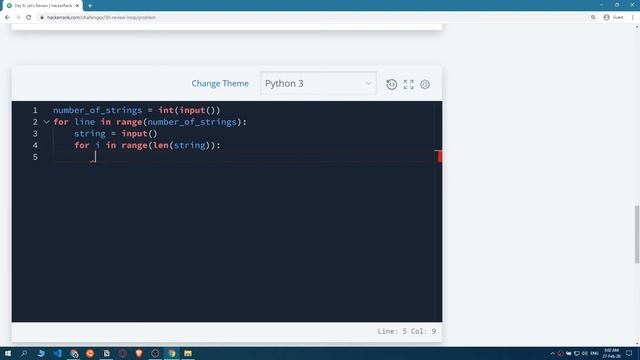Open the Guest profile button

(x=613, y=17)
